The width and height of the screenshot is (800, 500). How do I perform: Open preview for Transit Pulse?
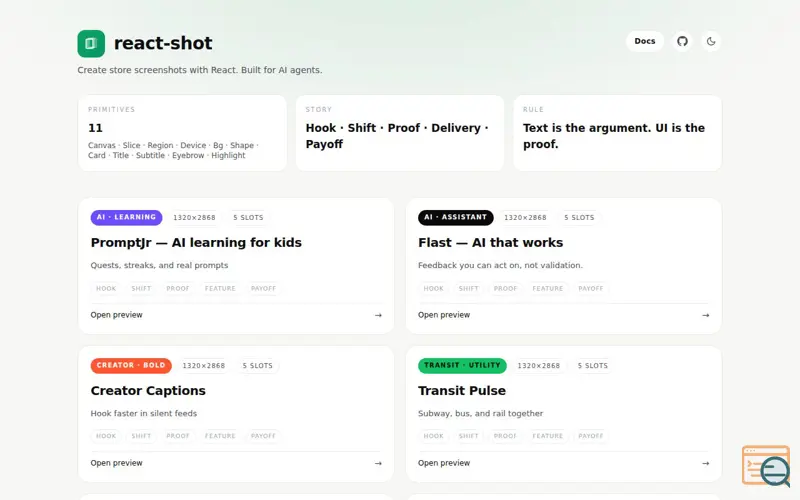point(444,463)
